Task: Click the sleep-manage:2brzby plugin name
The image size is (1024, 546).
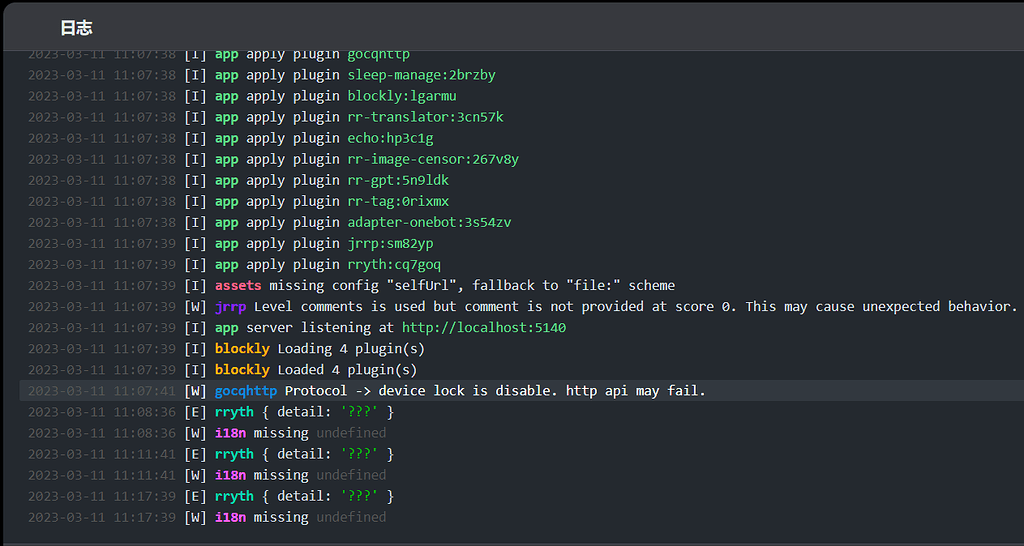Action: [x=421, y=75]
